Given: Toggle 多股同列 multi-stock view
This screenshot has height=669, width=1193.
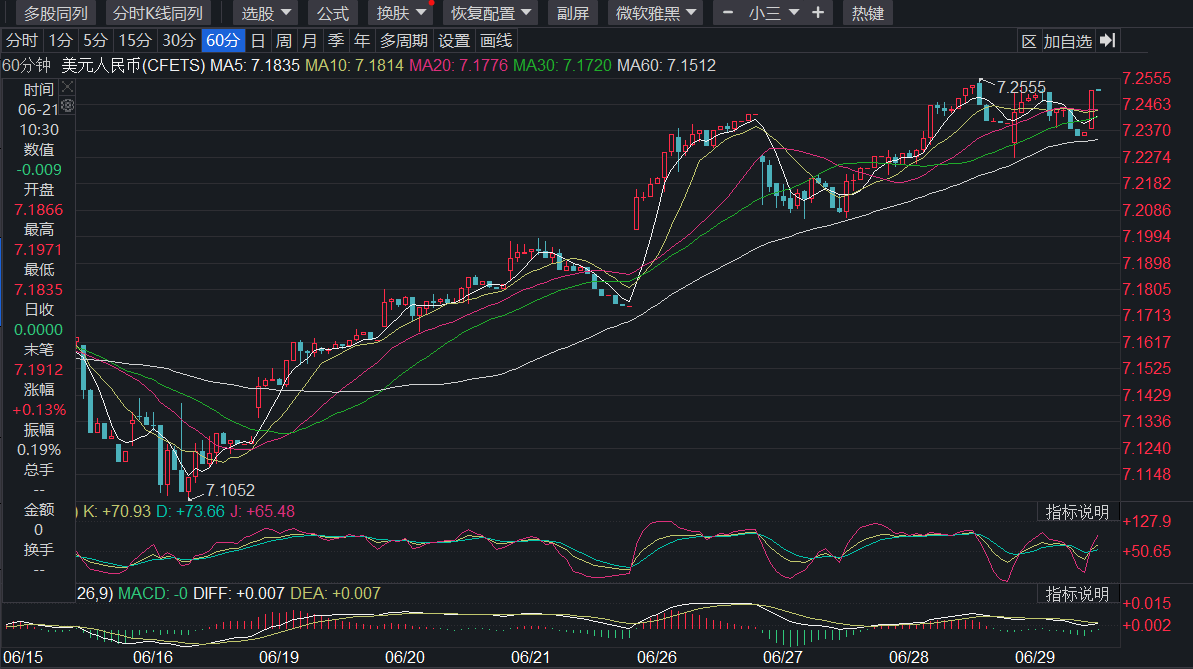Looking at the screenshot, I should click(x=56, y=13).
